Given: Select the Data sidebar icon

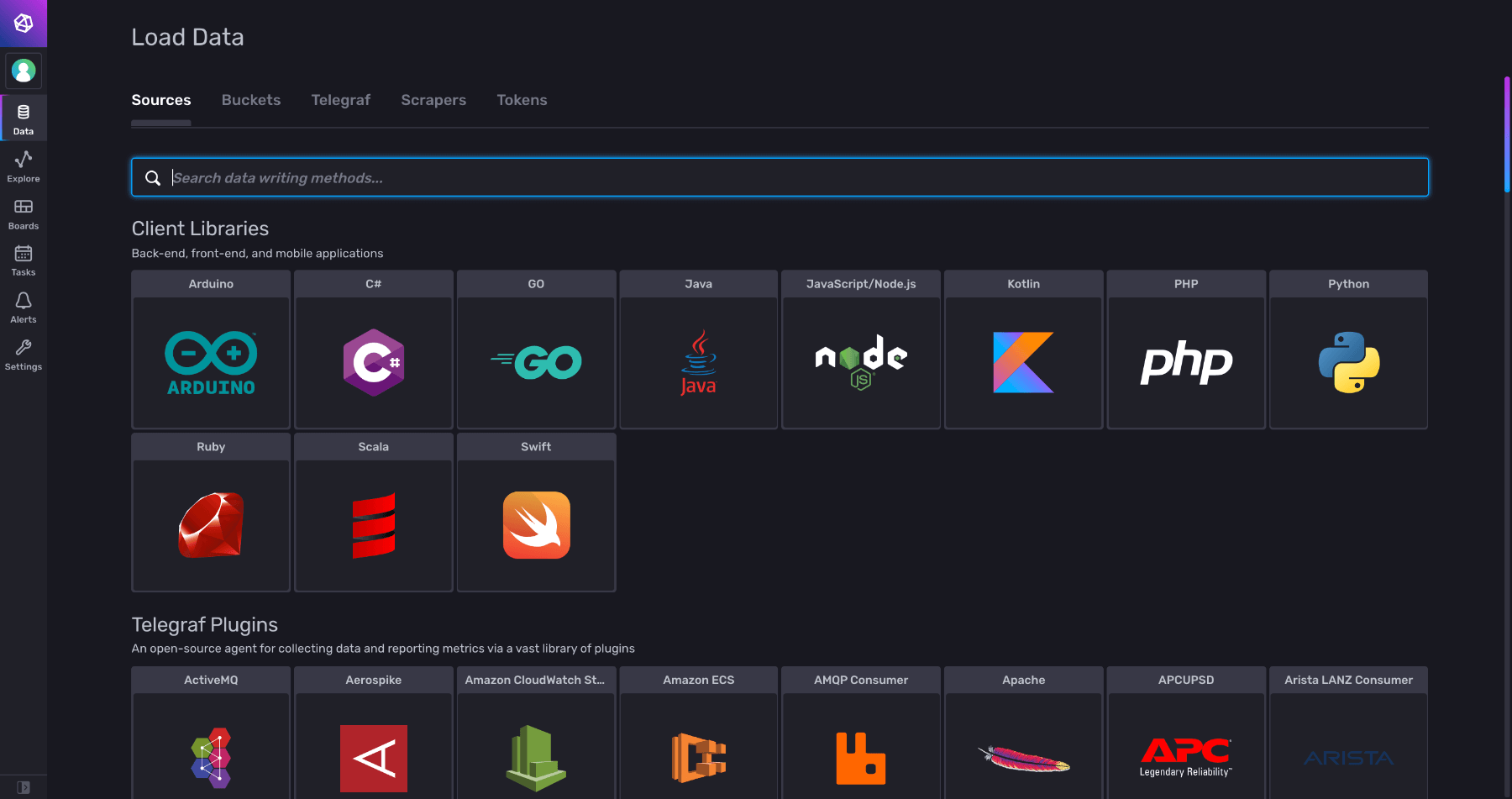Looking at the screenshot, I should 23,118.
